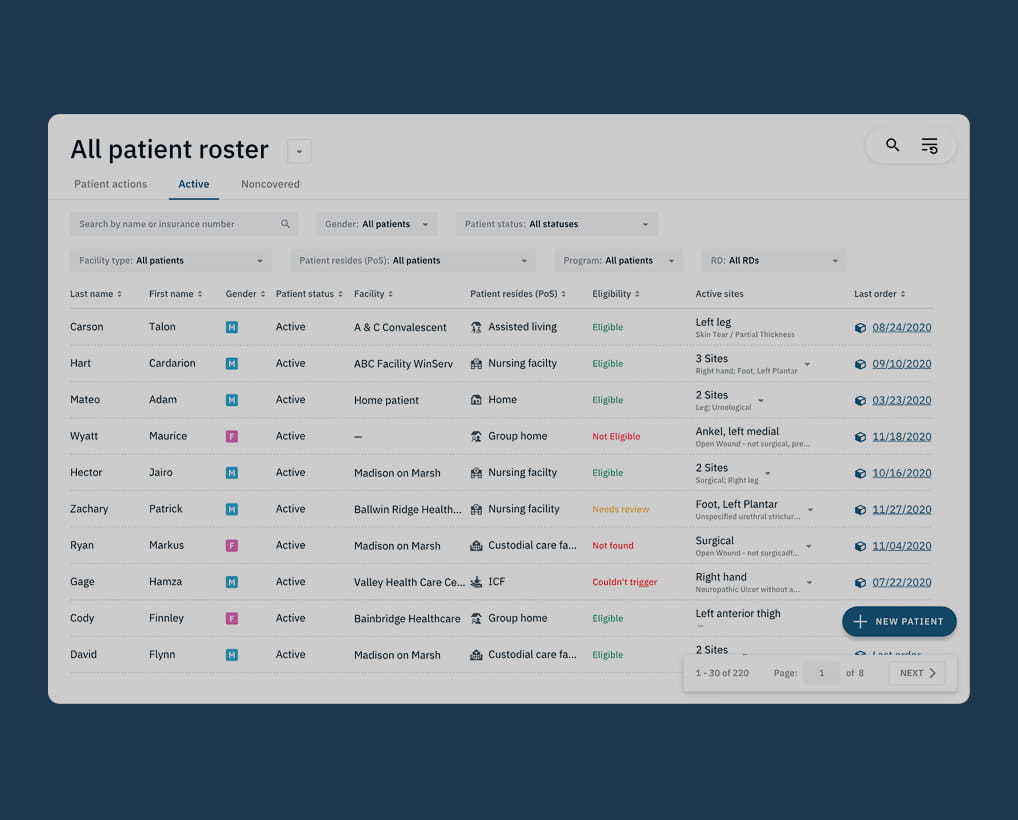This screenshot has height=820, width=1018.
Task: Expand 3 Sites list for Hart
Action: [807, 364]
